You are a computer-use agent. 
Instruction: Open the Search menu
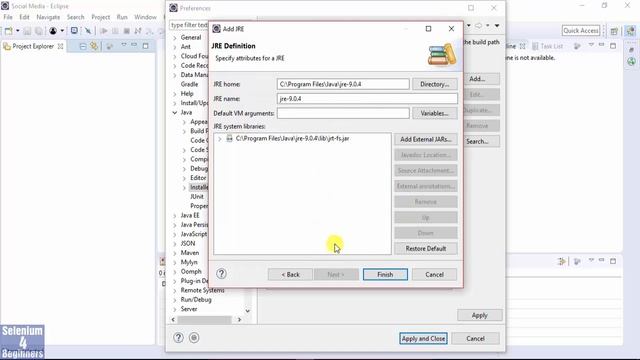(76, 17)
